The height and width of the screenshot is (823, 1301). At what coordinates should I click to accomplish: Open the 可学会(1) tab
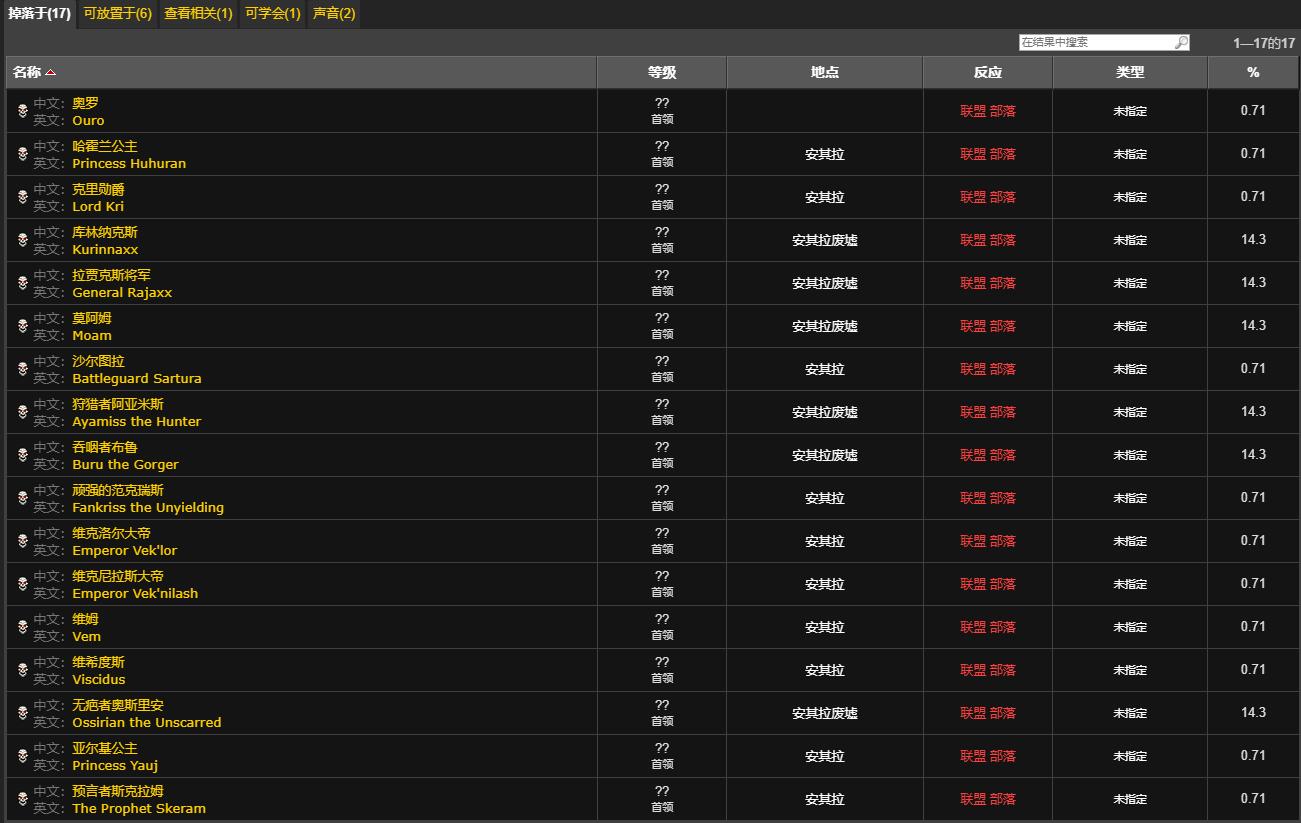pyautogui.click(x=273, y=14)
